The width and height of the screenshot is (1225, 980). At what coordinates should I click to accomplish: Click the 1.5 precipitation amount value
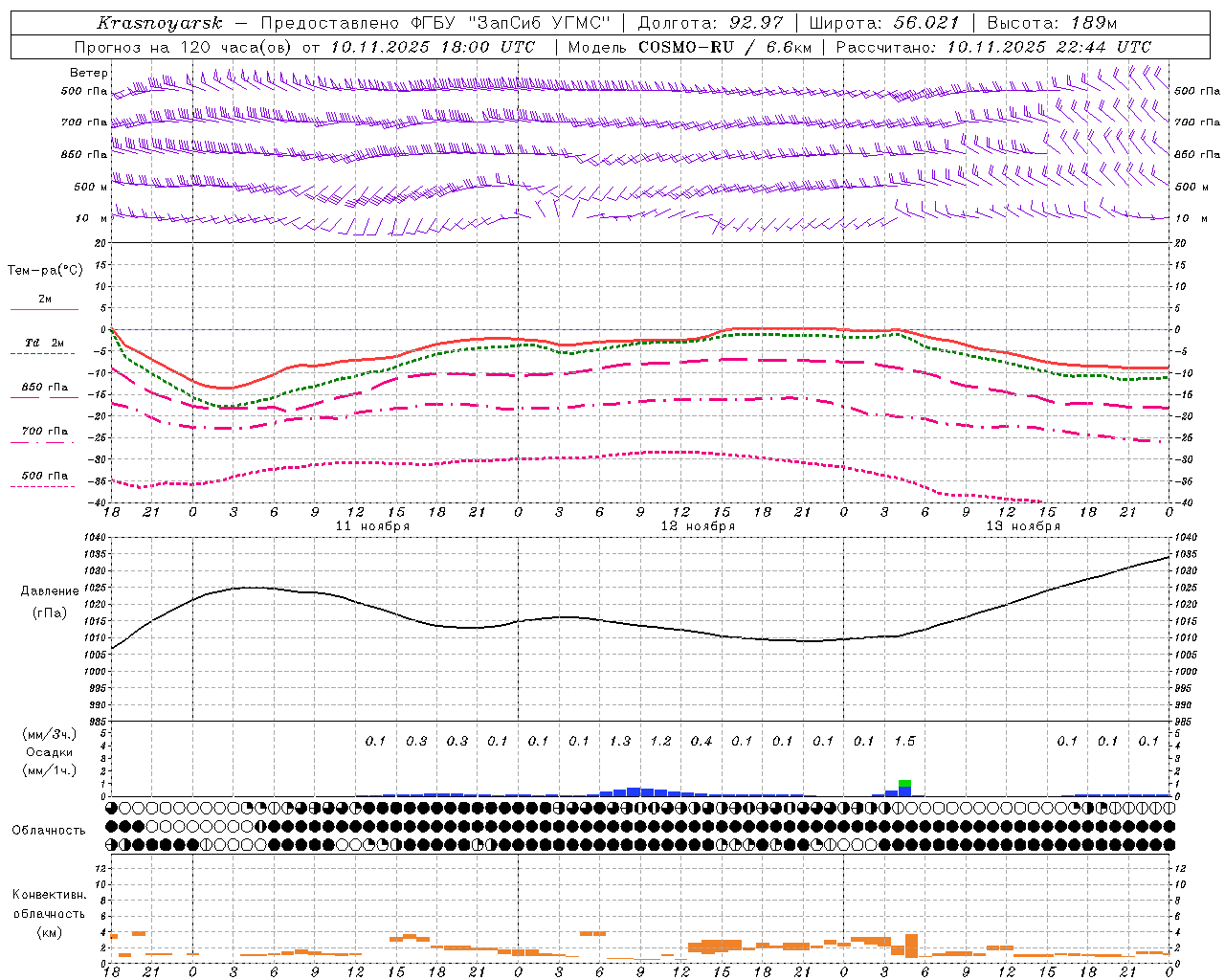click(904, 741)
